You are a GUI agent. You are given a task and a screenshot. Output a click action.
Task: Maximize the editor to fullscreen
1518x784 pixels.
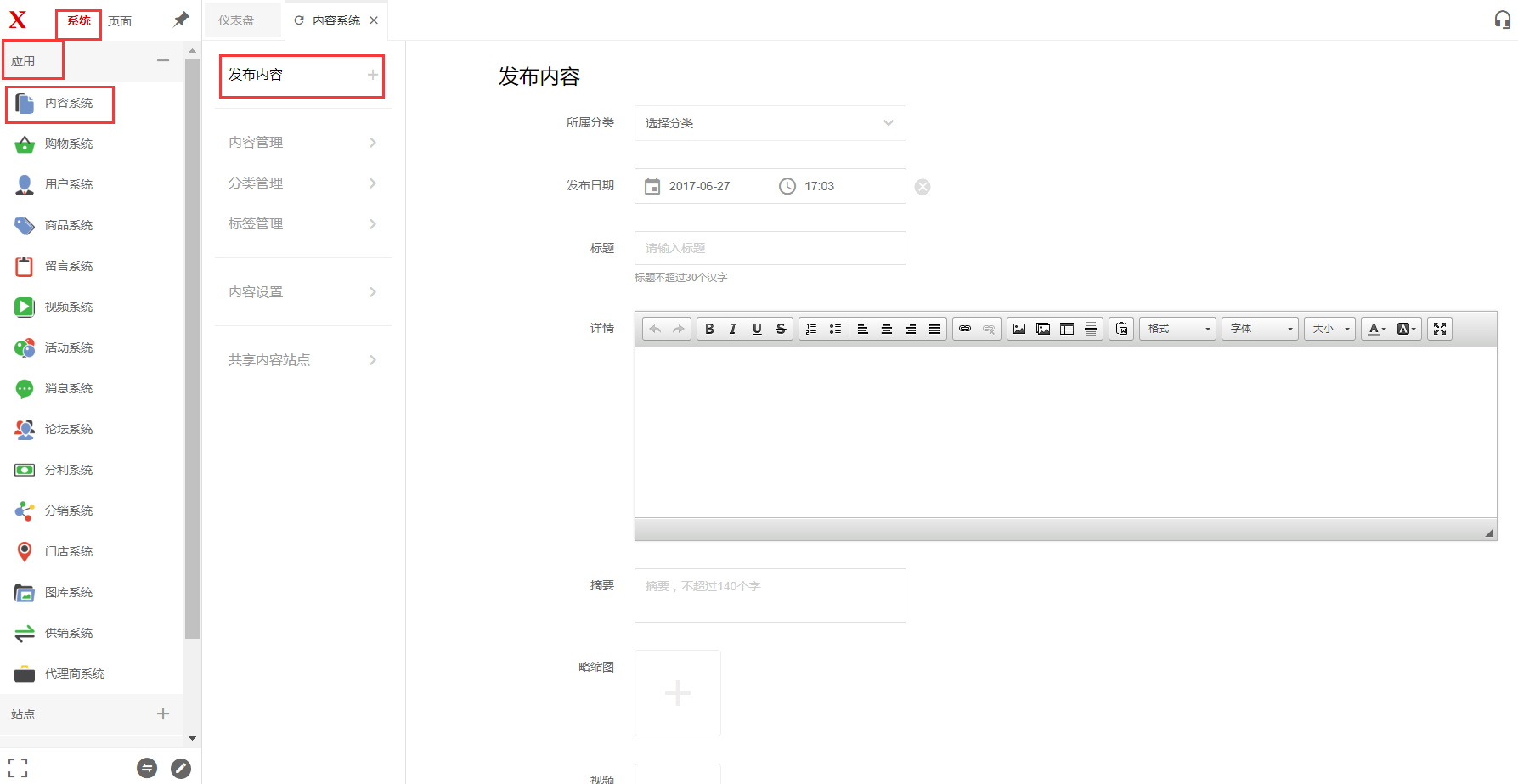tap(1440, 329)
